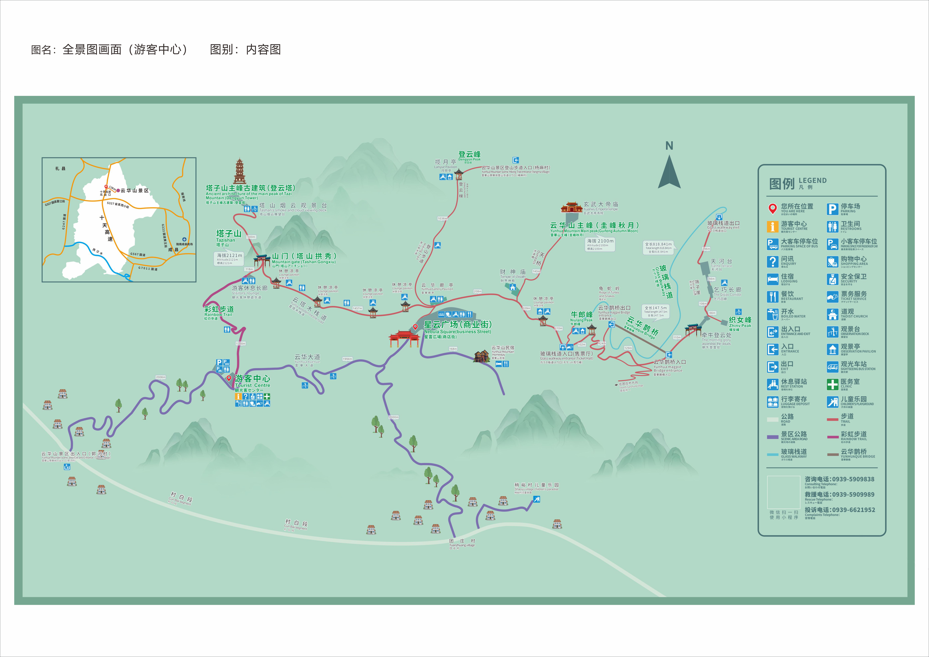The width and height of the screenshot is (929, 657).
Task: Click the 游客中心 label on the map
Action: click(252, 379)
